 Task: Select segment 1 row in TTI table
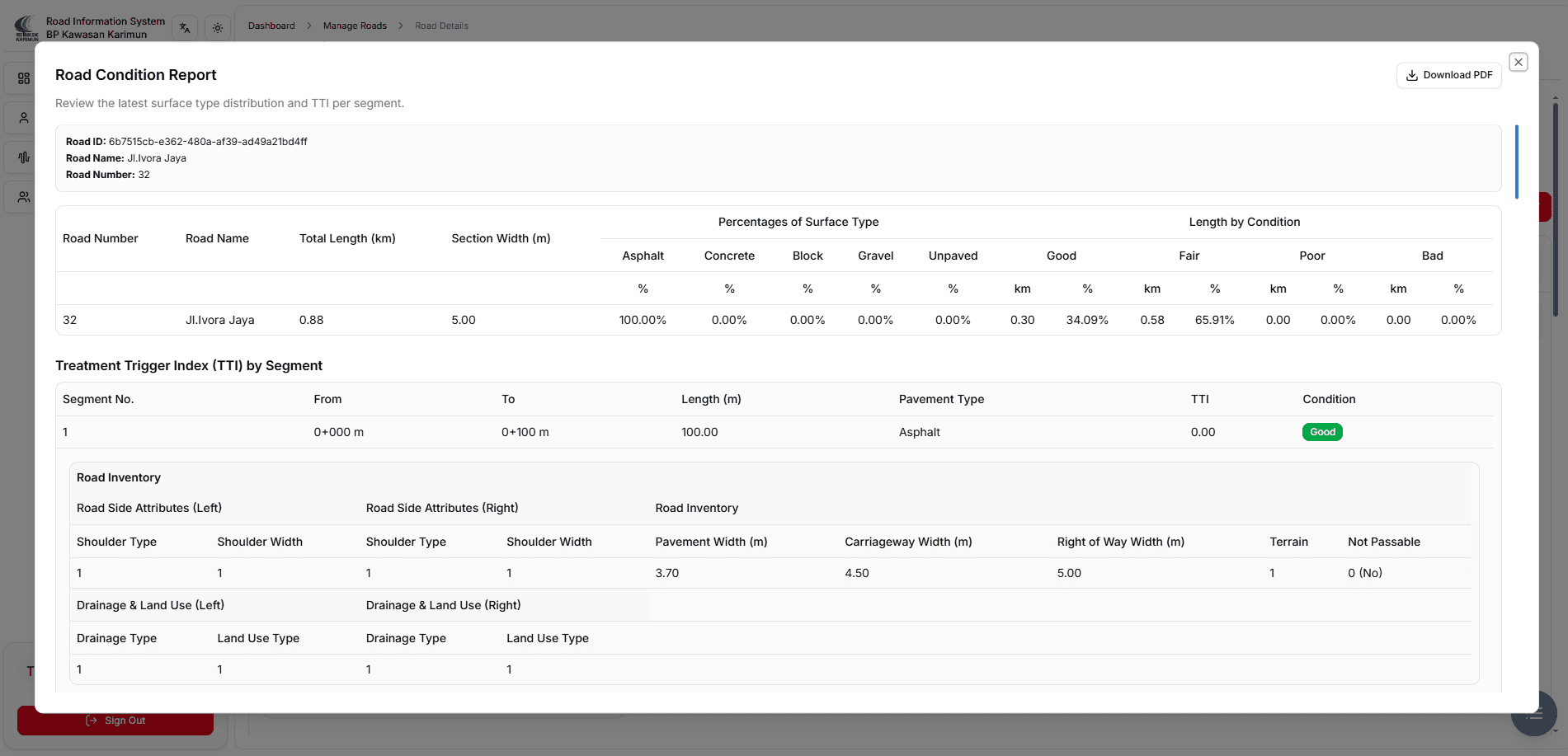577,432
